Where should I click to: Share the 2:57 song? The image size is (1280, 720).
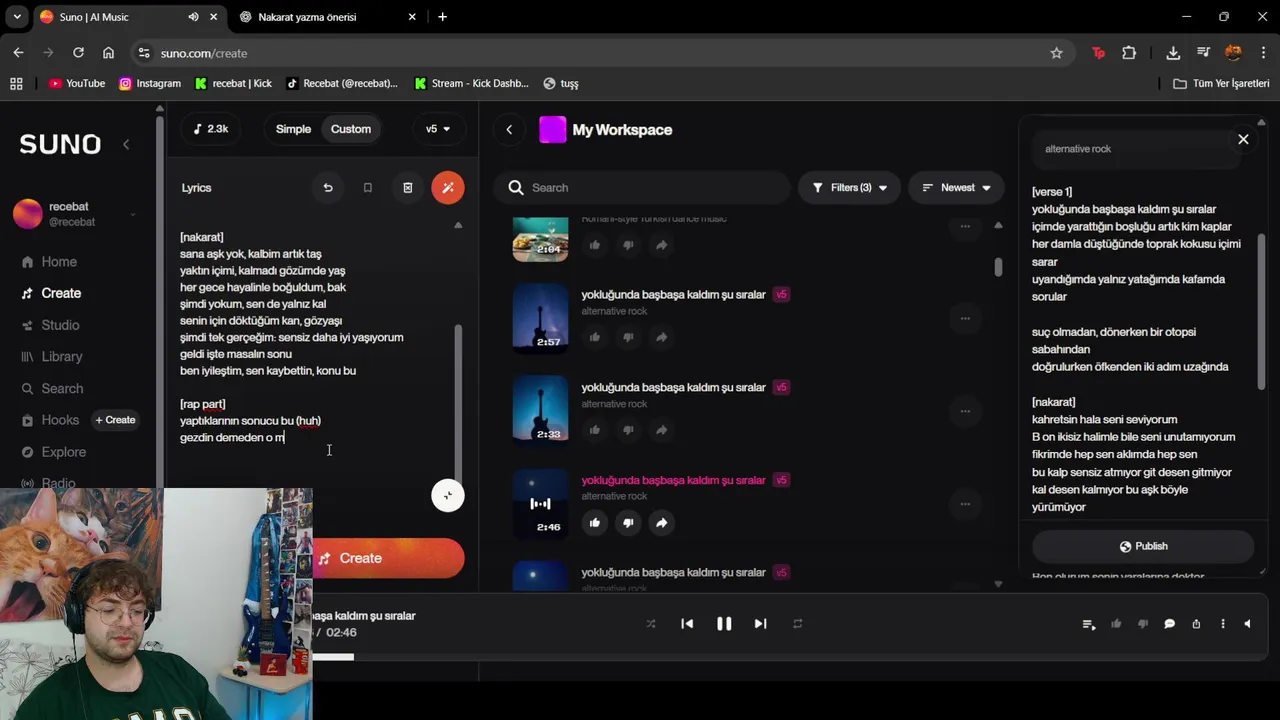pos(661,337)
